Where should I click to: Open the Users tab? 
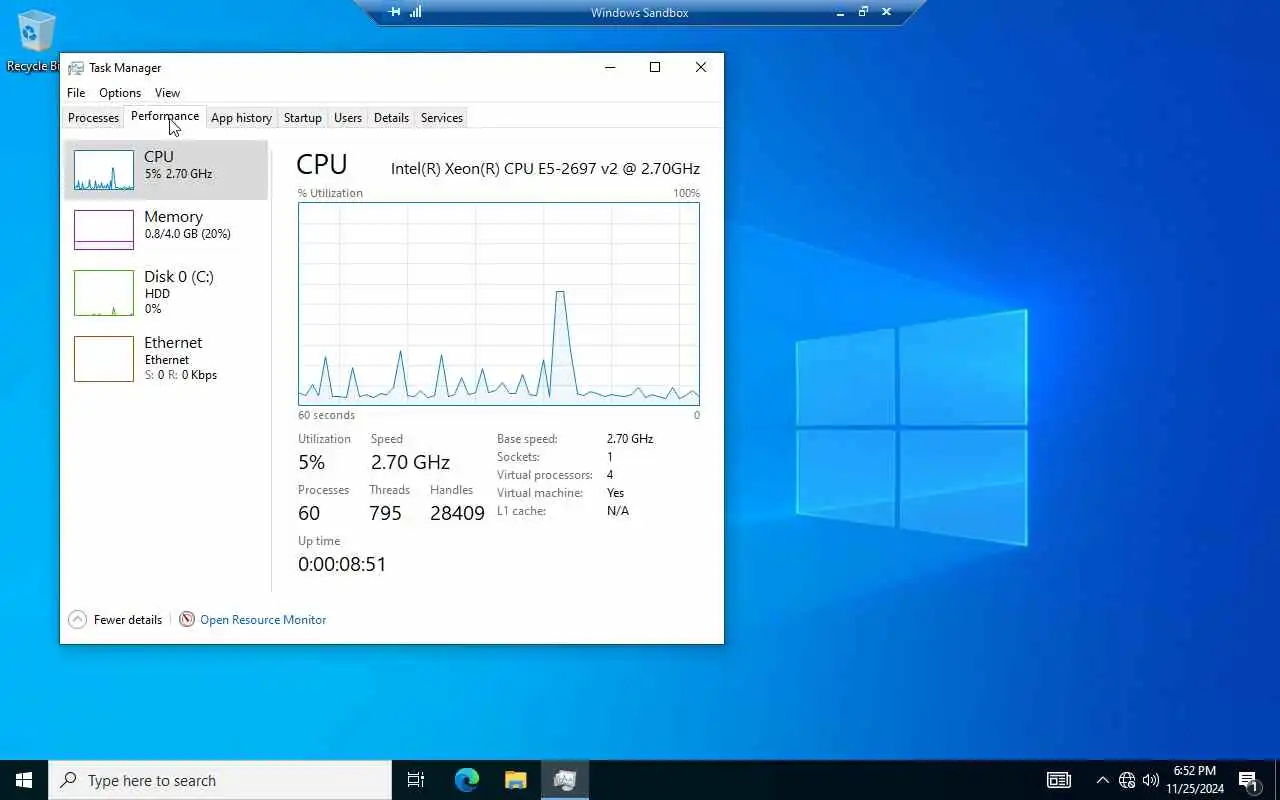348,118
